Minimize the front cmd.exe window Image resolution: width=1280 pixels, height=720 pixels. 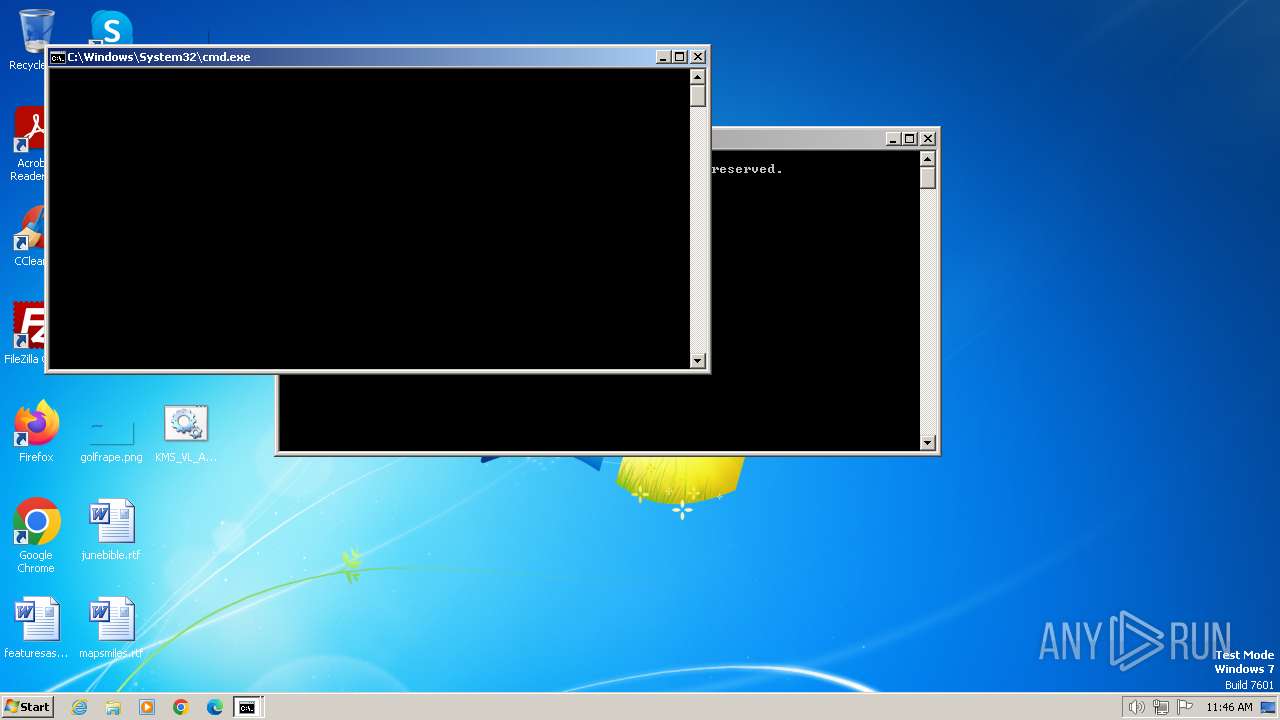tap(663, 57)
